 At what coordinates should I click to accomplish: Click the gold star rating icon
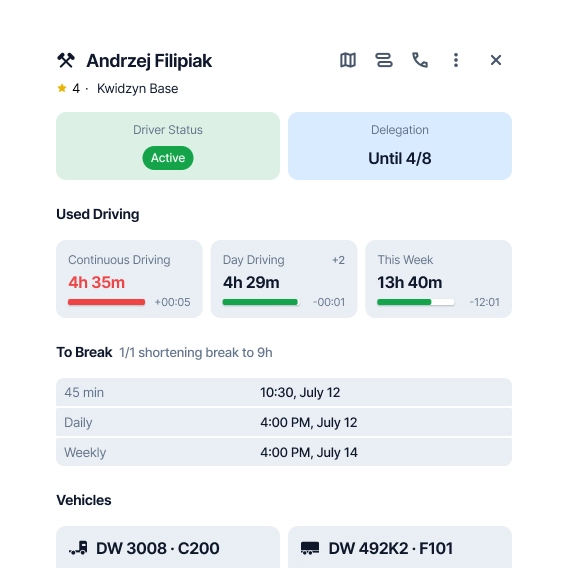[x=62, y=88]
